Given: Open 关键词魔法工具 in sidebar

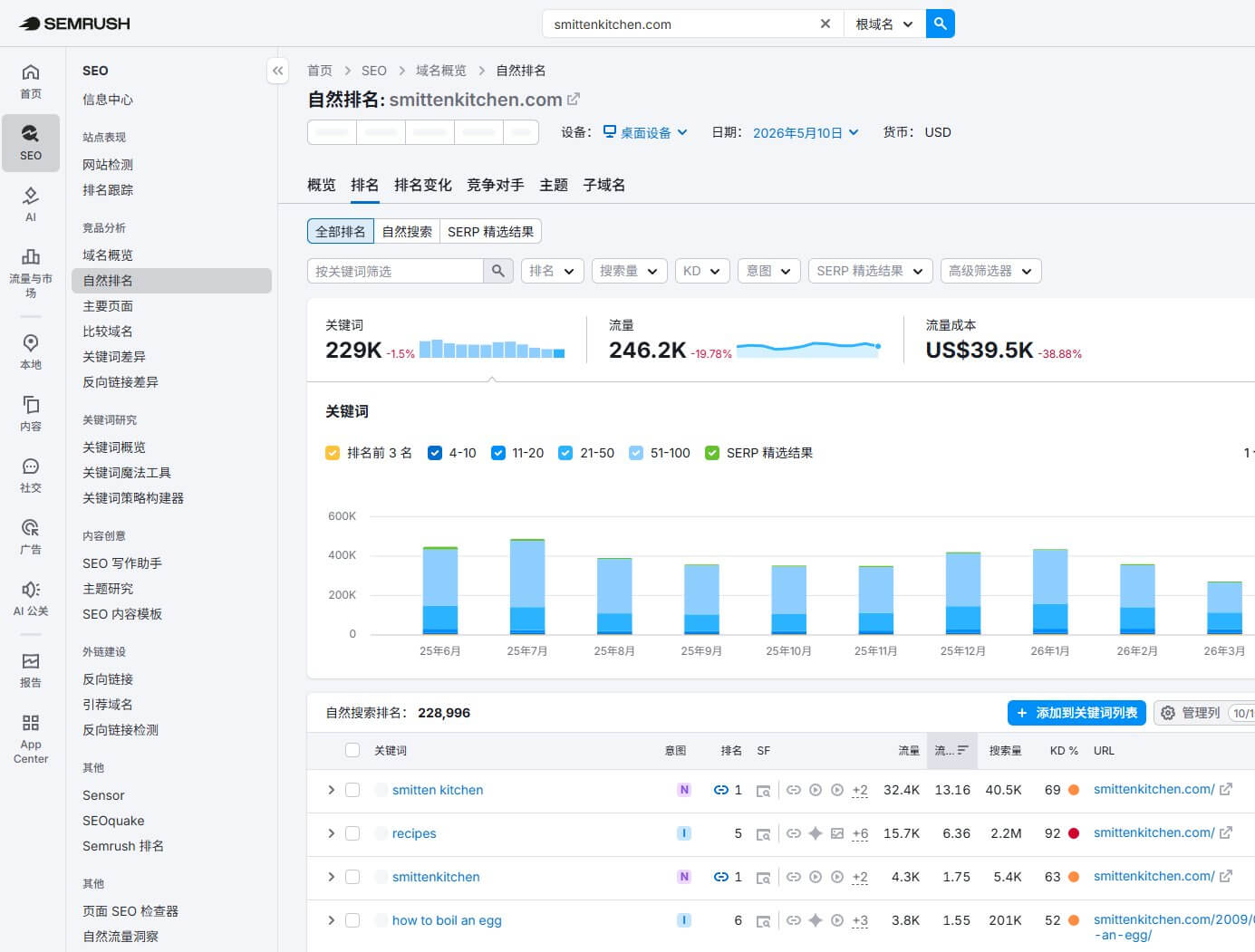Looking at the screenshot, I should pos(127,473).
